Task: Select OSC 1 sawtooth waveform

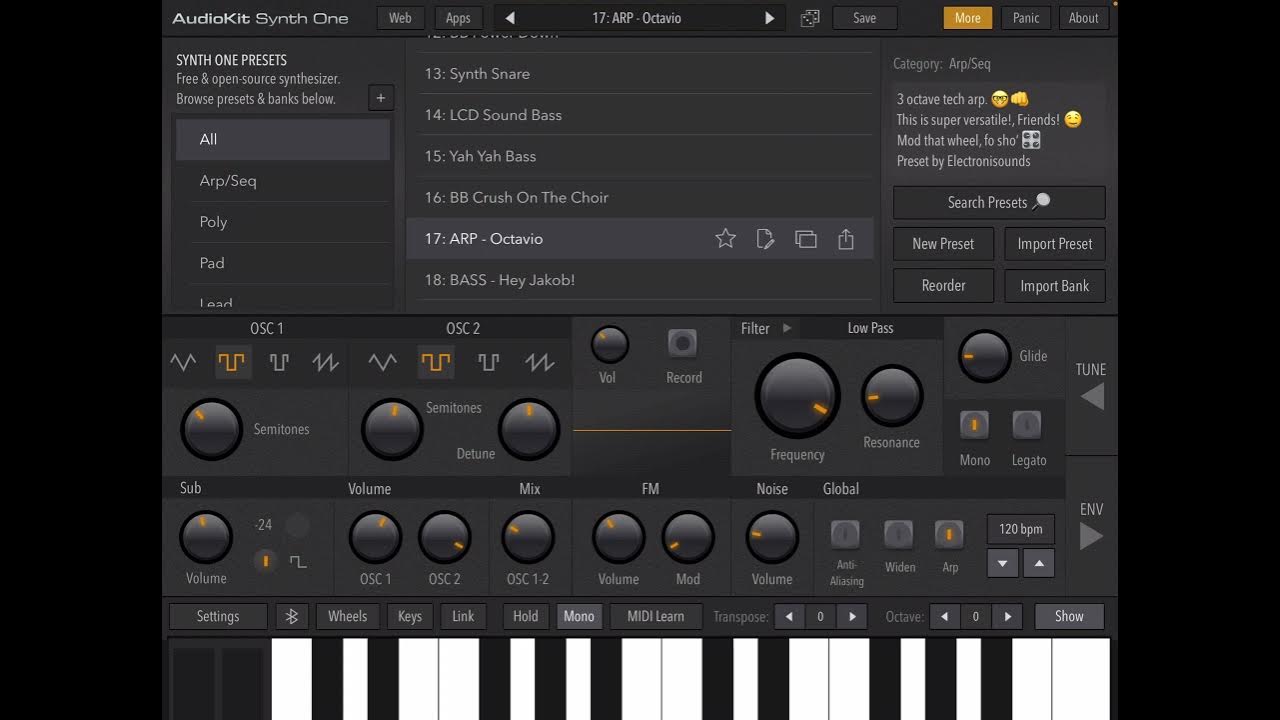Action: point(326,362)
